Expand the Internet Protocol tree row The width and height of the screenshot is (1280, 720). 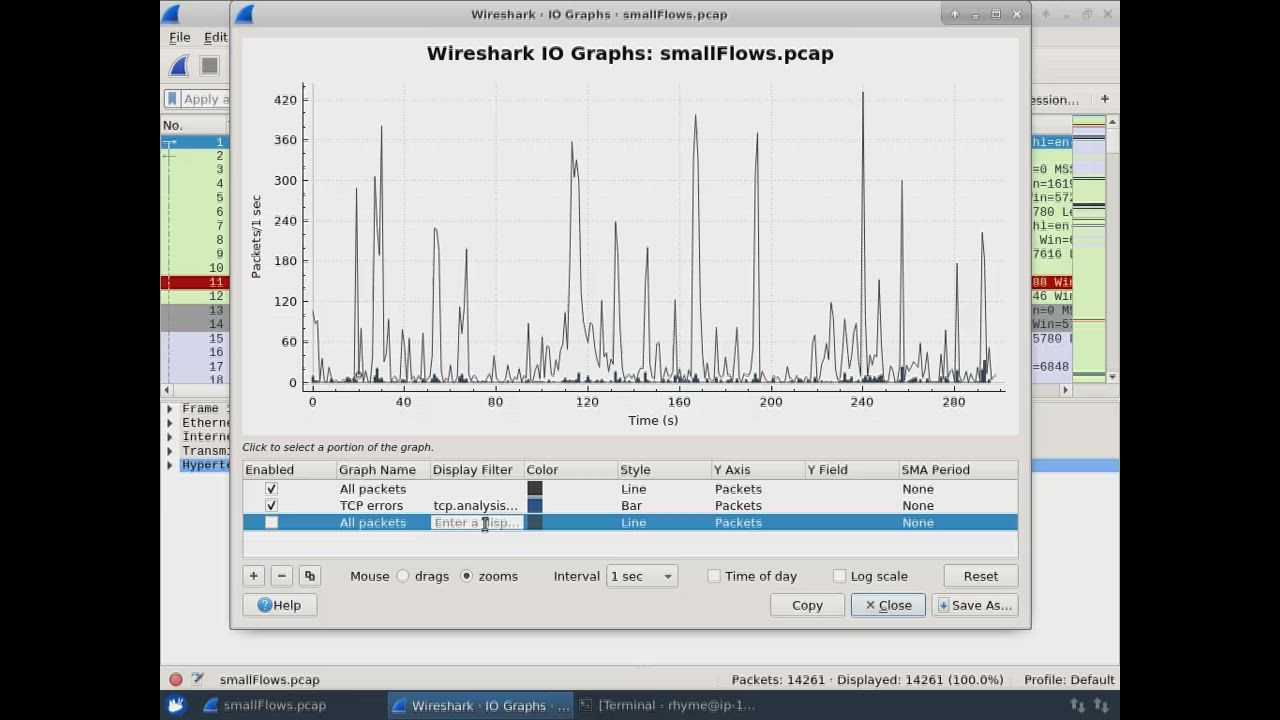click(x=170, y=437)
